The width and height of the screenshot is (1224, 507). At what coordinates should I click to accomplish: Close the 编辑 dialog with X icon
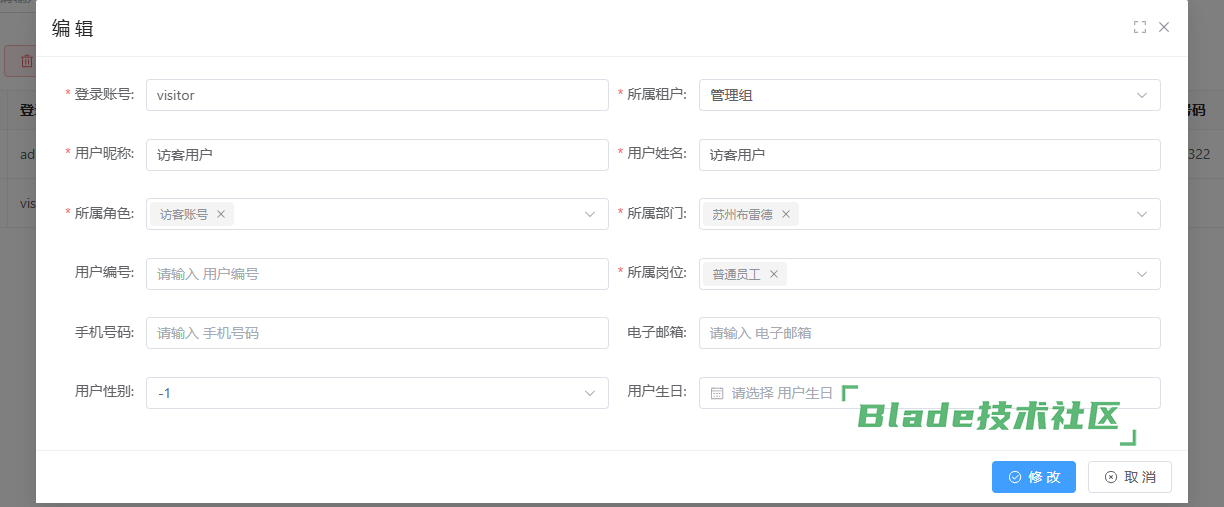[x=1164, y=28]
